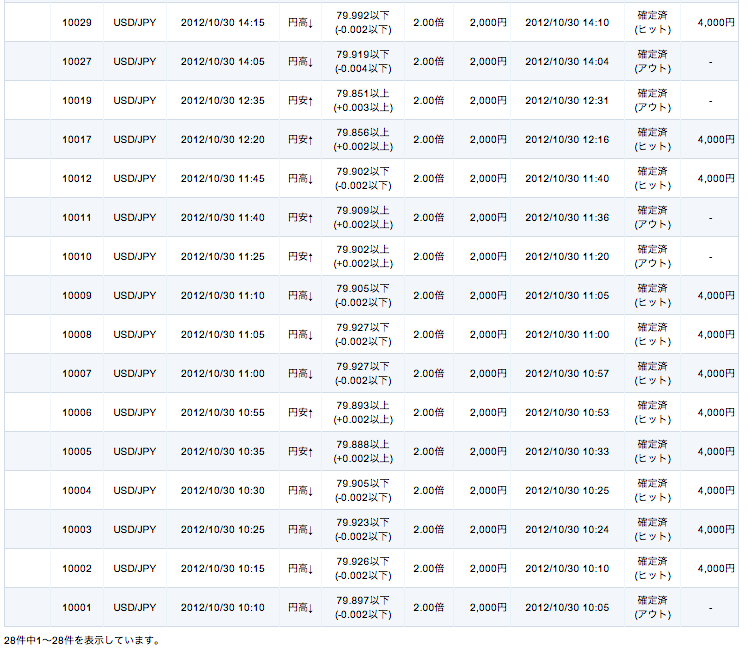Click order number 10001
The width and height of the screenshot is (753, 653).
click(x=76, y=607)
